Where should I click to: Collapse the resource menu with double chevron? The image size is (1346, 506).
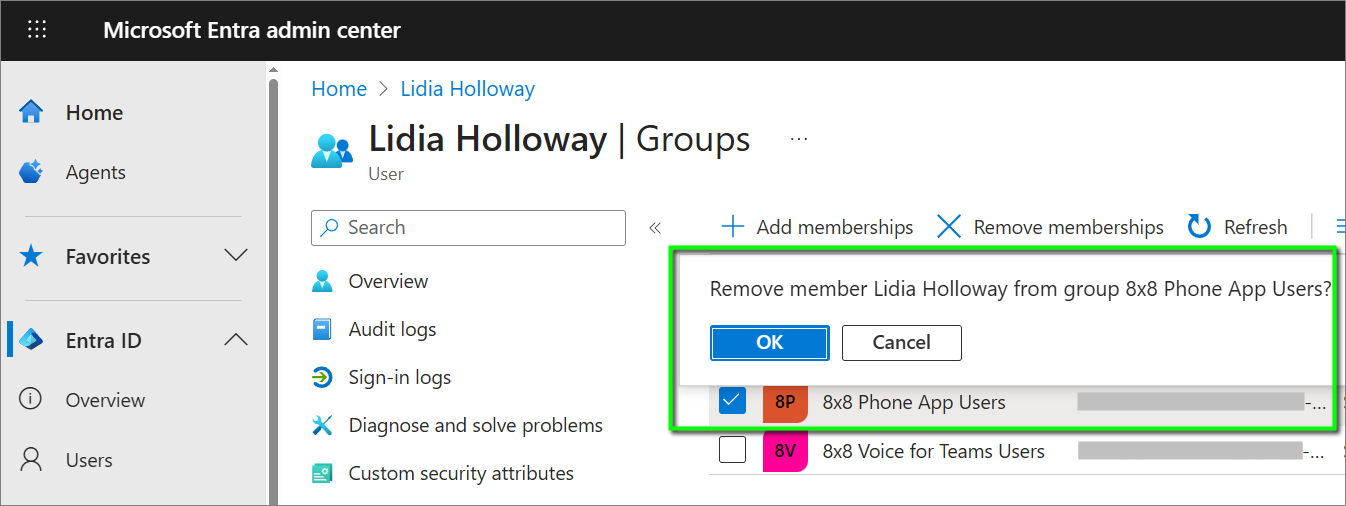pos(655,228)
